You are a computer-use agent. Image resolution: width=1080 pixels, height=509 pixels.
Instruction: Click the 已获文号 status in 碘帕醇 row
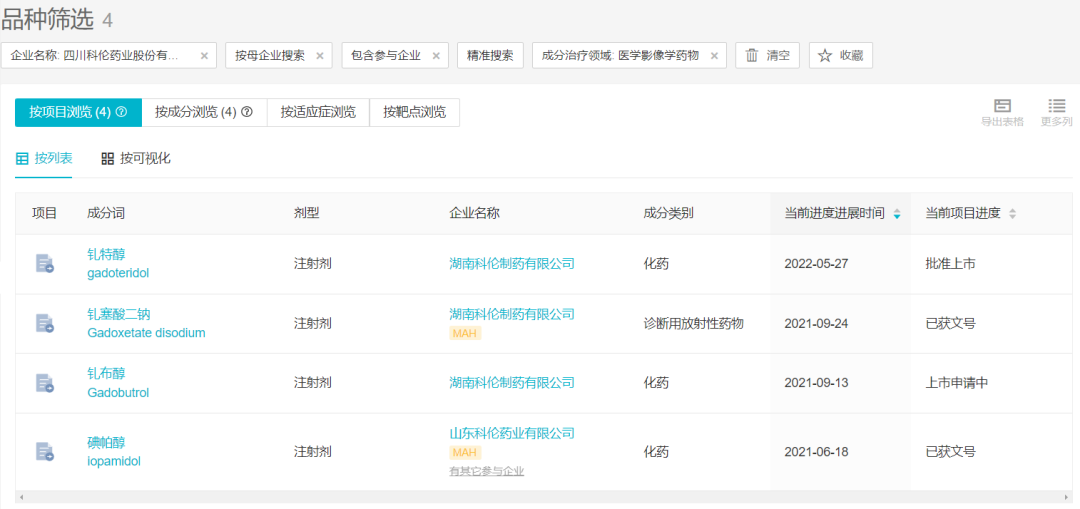click(951, 453)
